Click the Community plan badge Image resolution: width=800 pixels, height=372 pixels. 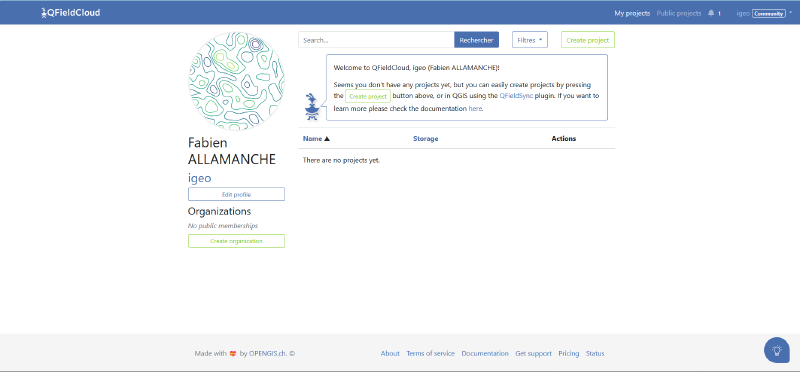(768, 14)
